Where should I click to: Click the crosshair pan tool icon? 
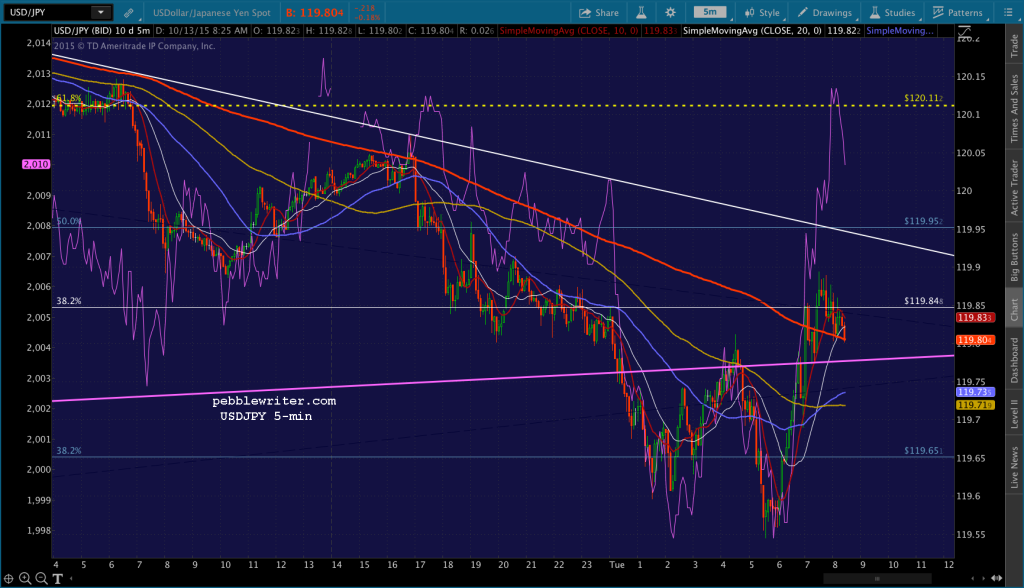tap(8, 578)
